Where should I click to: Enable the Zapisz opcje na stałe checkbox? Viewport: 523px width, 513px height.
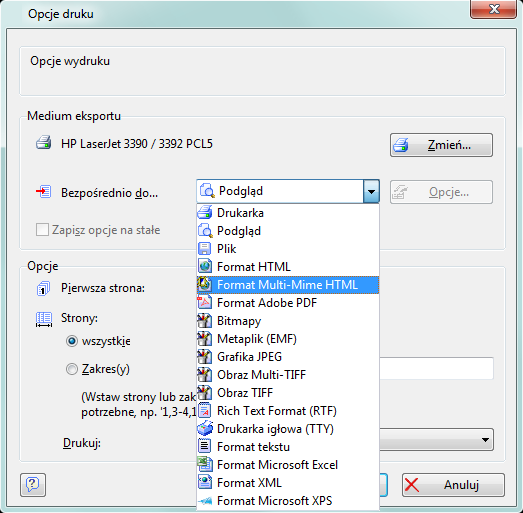42,230
